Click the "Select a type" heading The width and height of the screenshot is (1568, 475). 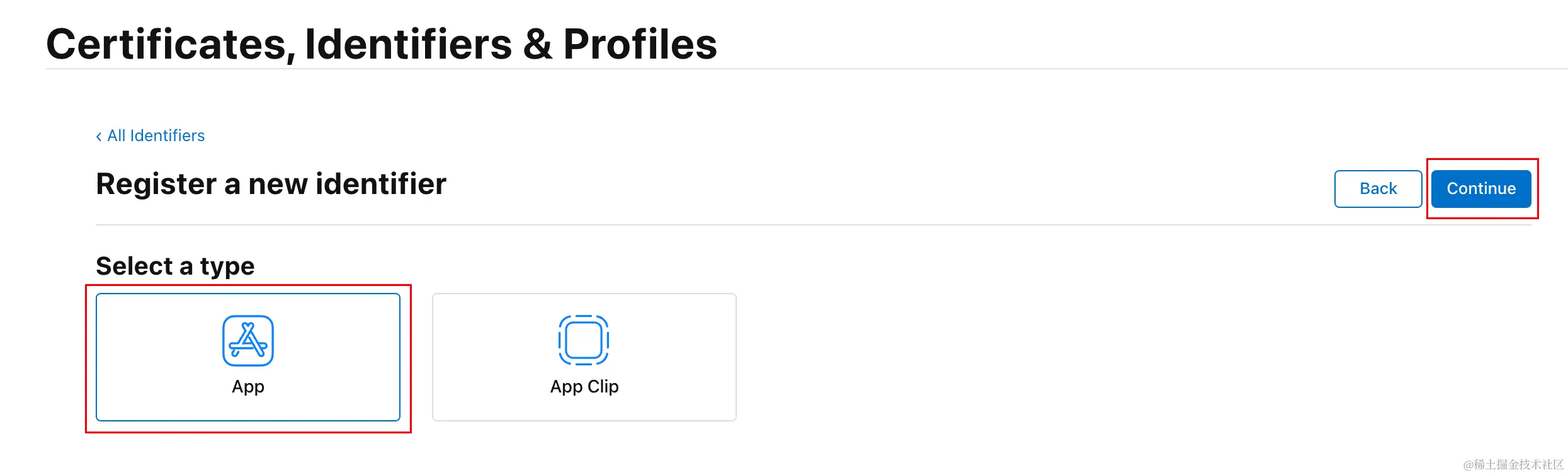(175, 266)
